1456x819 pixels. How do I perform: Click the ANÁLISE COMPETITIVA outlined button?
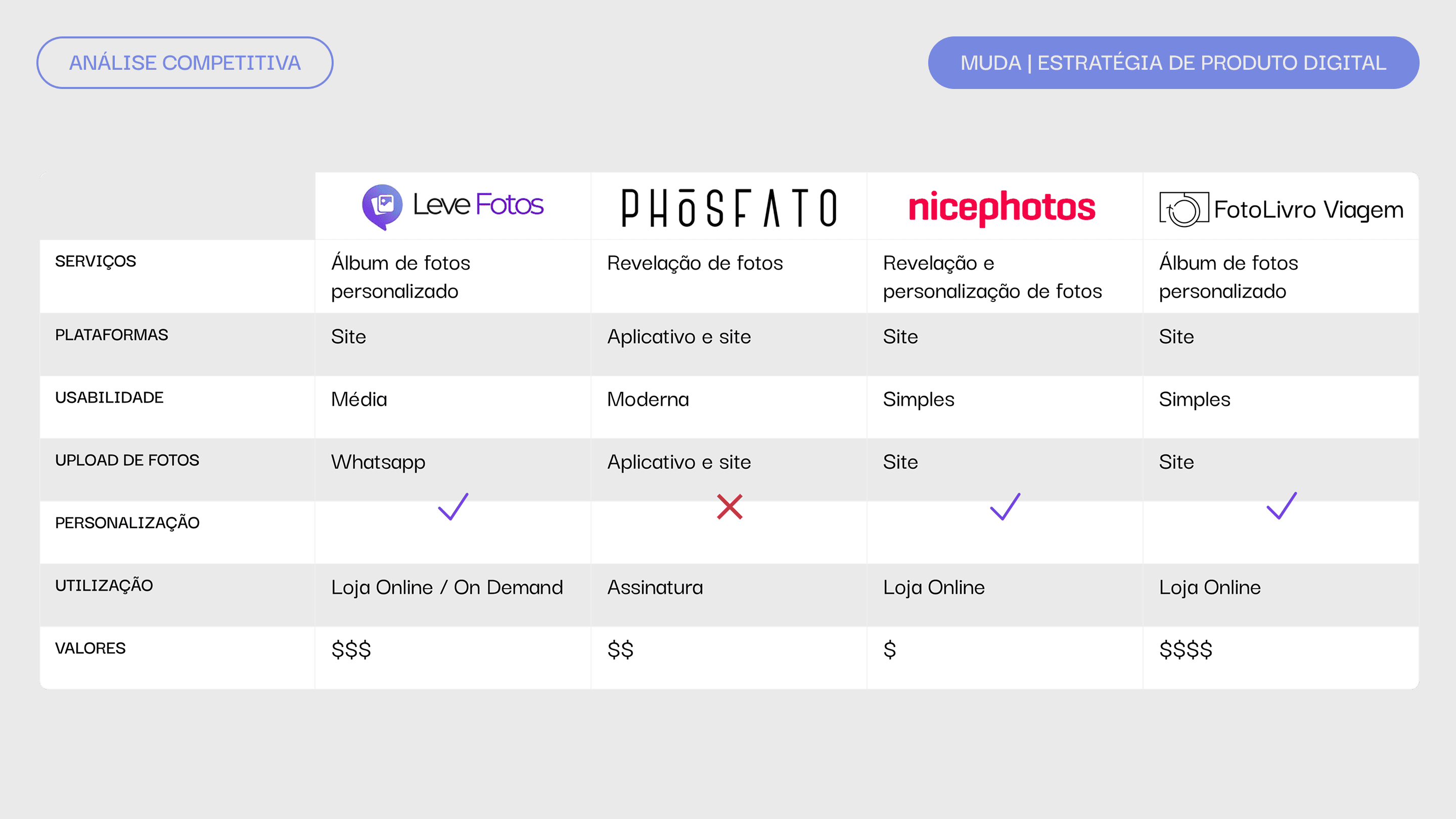coord(185,63)
